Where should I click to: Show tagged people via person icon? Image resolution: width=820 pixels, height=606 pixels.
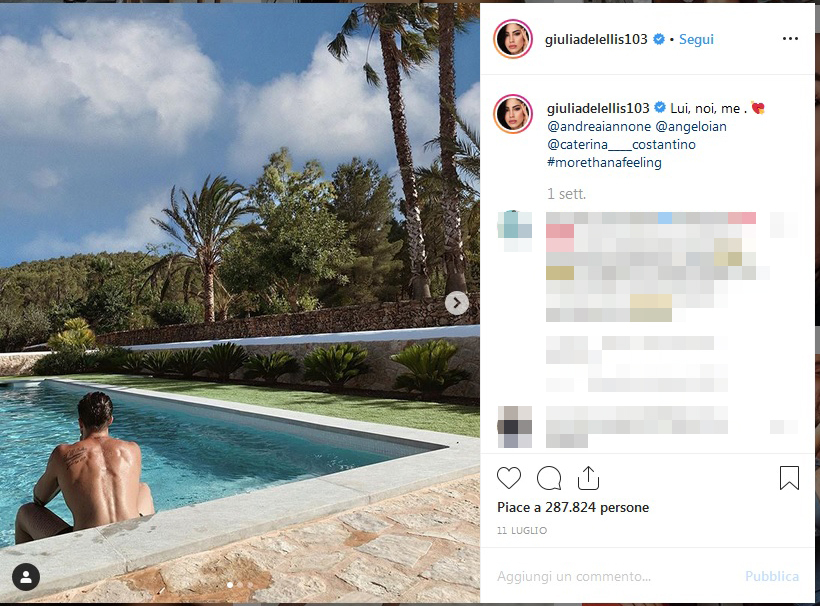coord(26,577)
